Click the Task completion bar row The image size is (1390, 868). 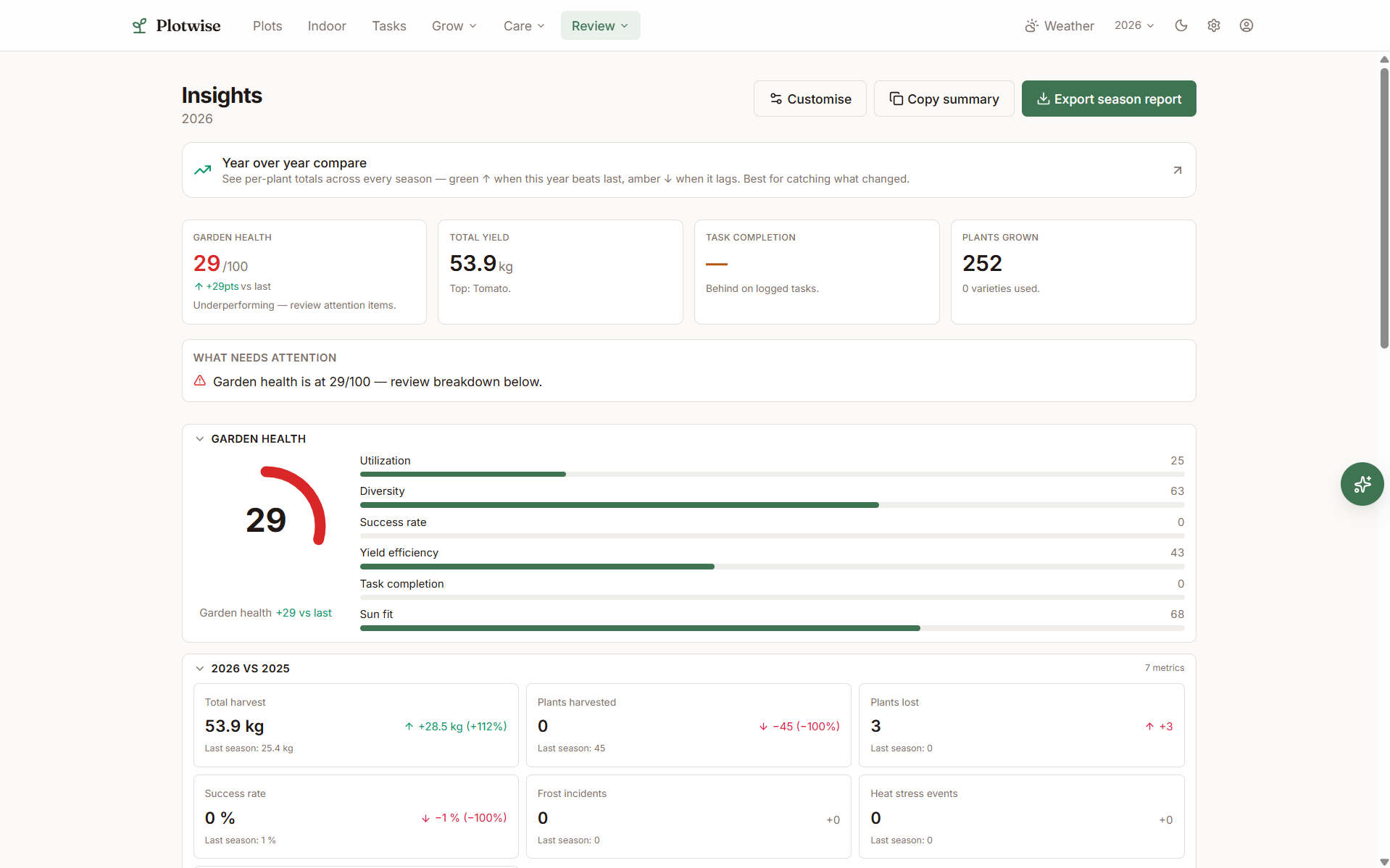pyautogui.click(x=772, y=591)
